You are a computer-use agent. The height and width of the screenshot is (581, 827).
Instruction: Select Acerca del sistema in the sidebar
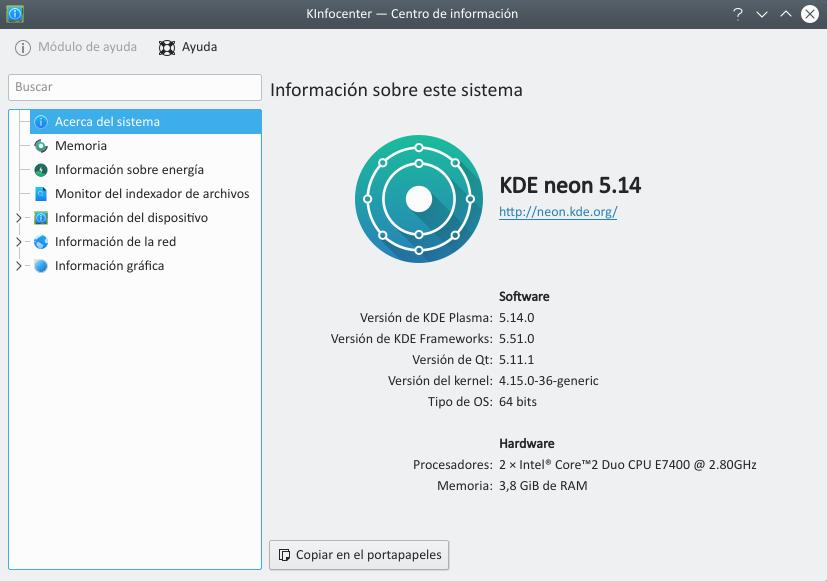146,122
